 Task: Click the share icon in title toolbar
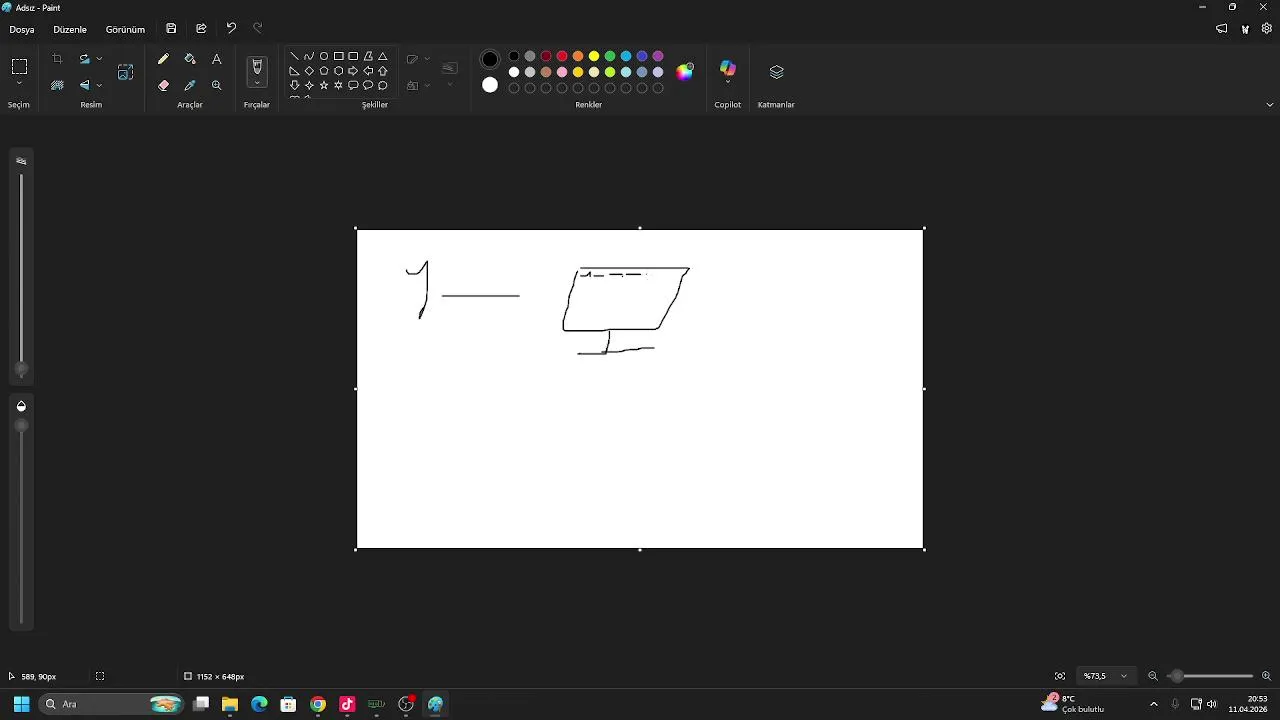point(201,29)
